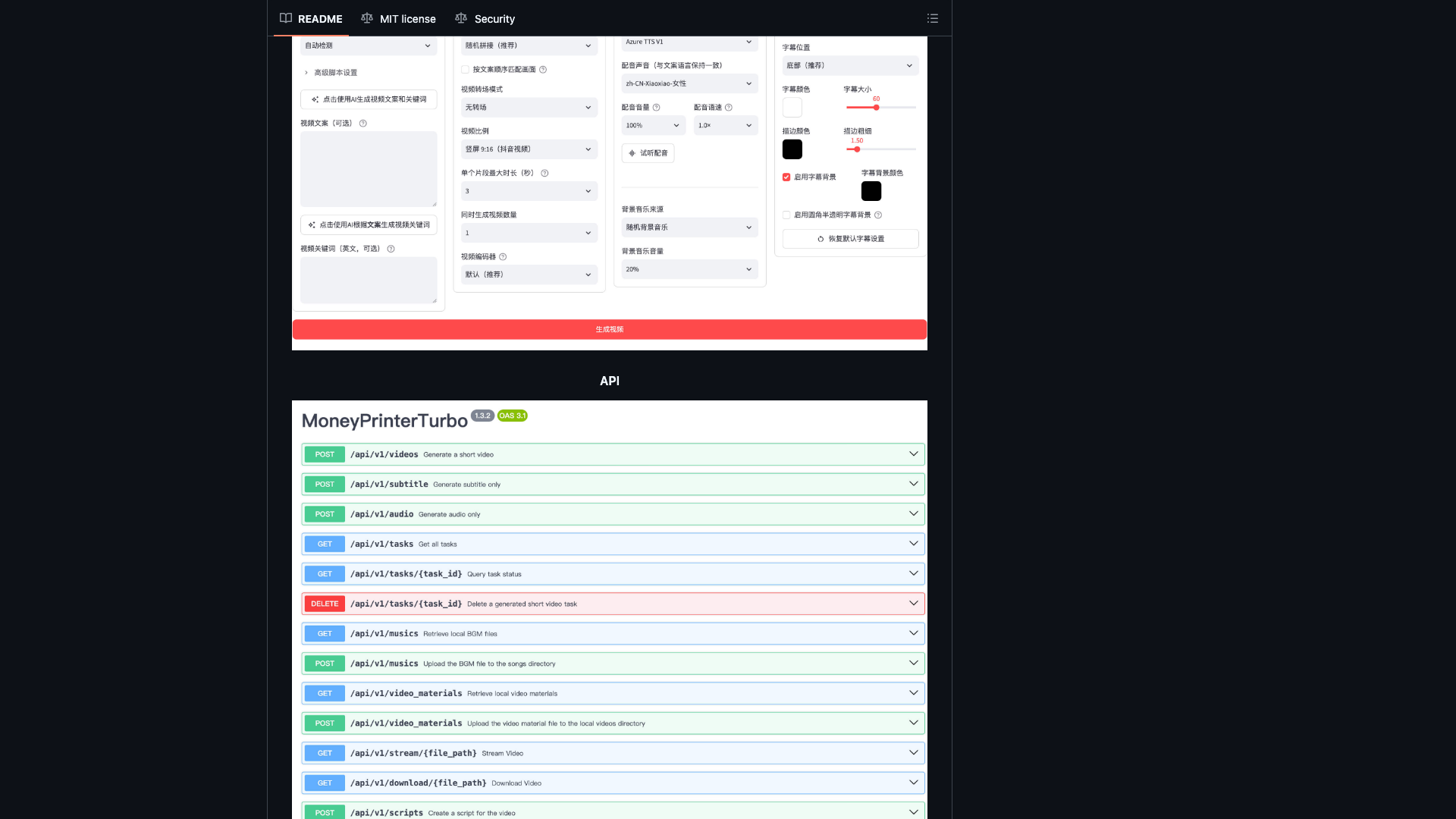Click the scales icon beside Security
Viewport: 1456px width, 819px height.
click(x=461, y=18)
